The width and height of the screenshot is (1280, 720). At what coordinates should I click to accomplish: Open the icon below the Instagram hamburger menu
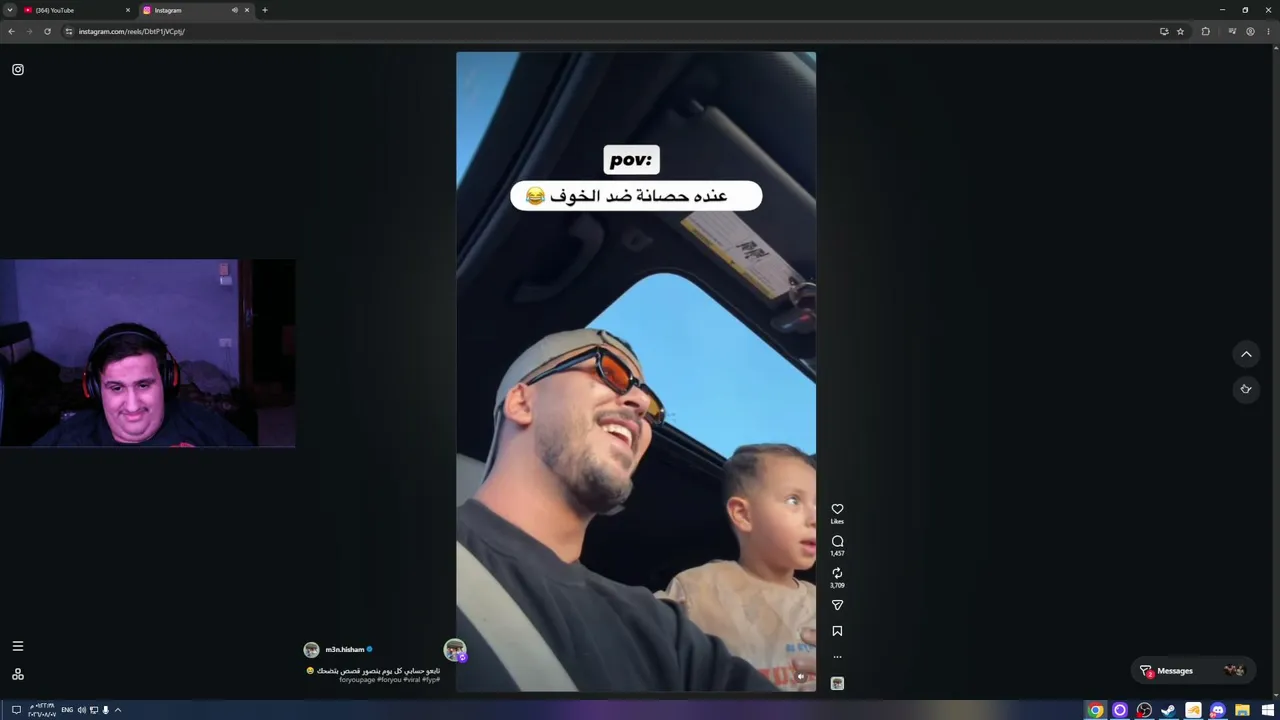18,675
